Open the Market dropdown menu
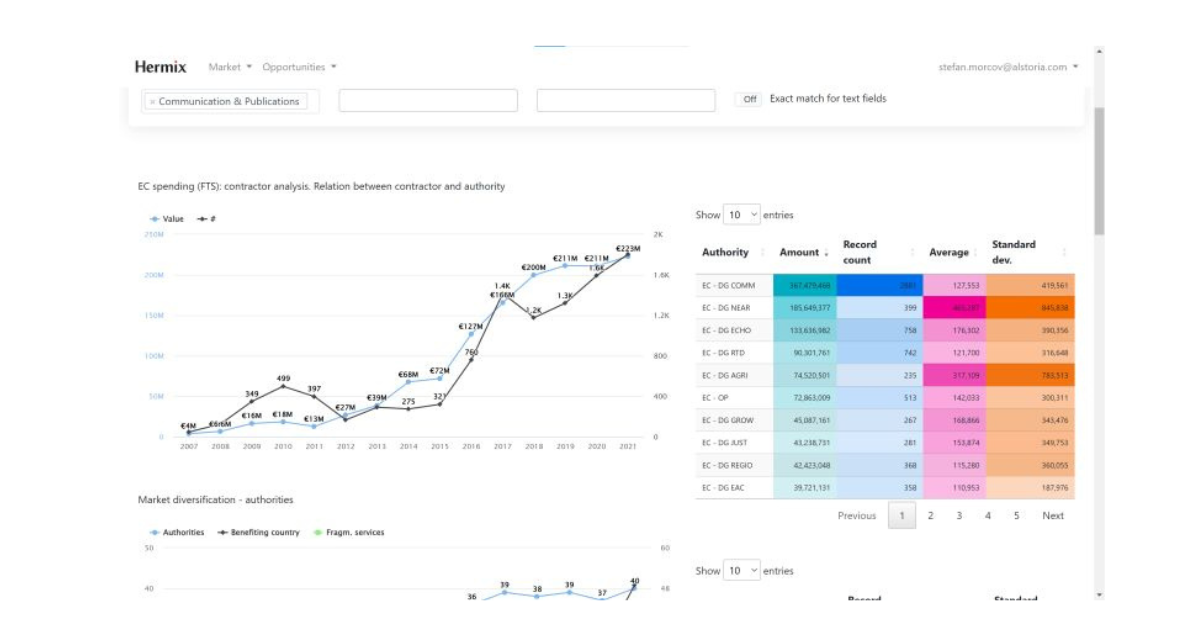The image size is (1200, 628). [x=230, y=67]
